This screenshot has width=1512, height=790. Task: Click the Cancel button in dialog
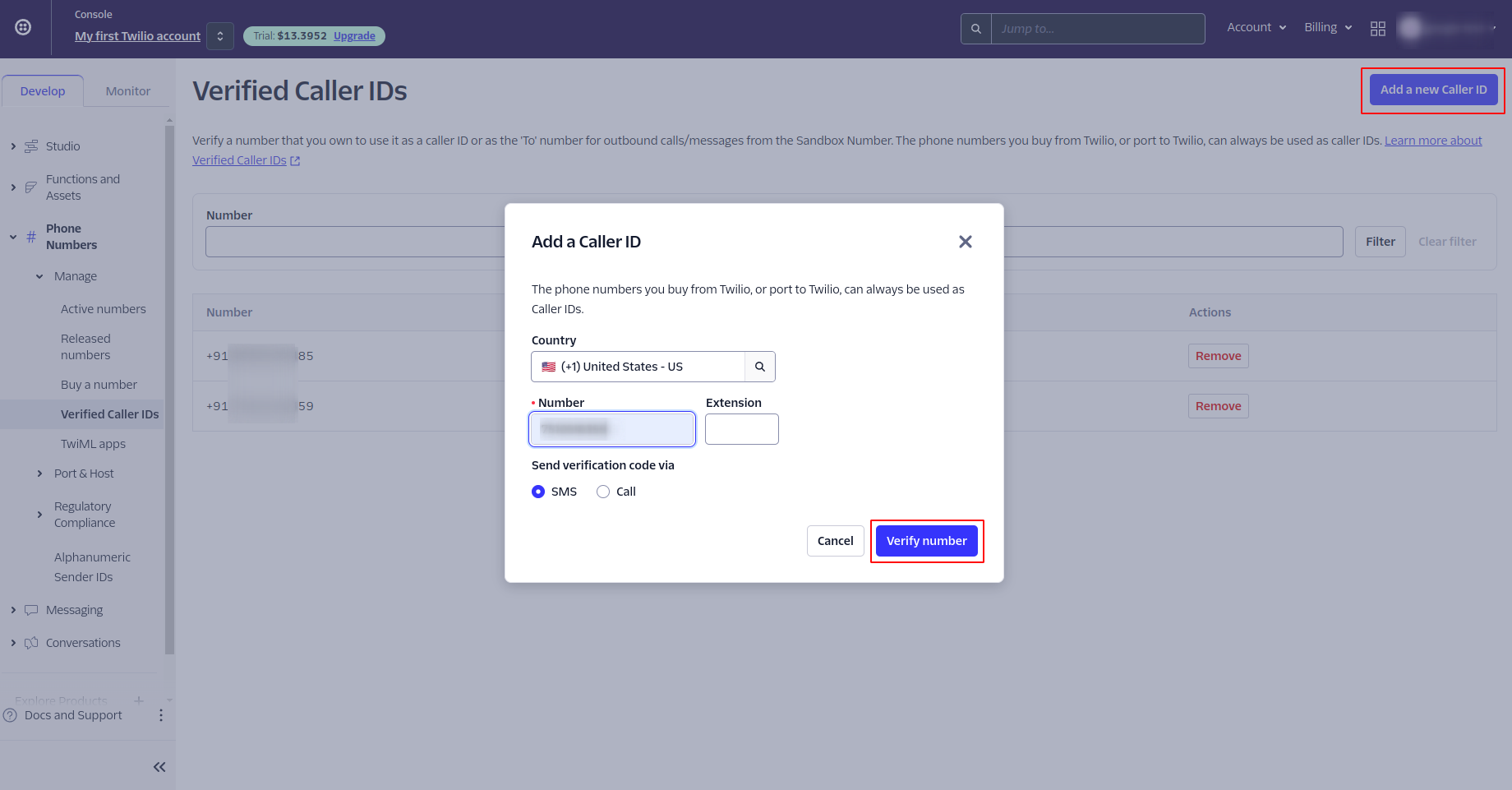835,541
